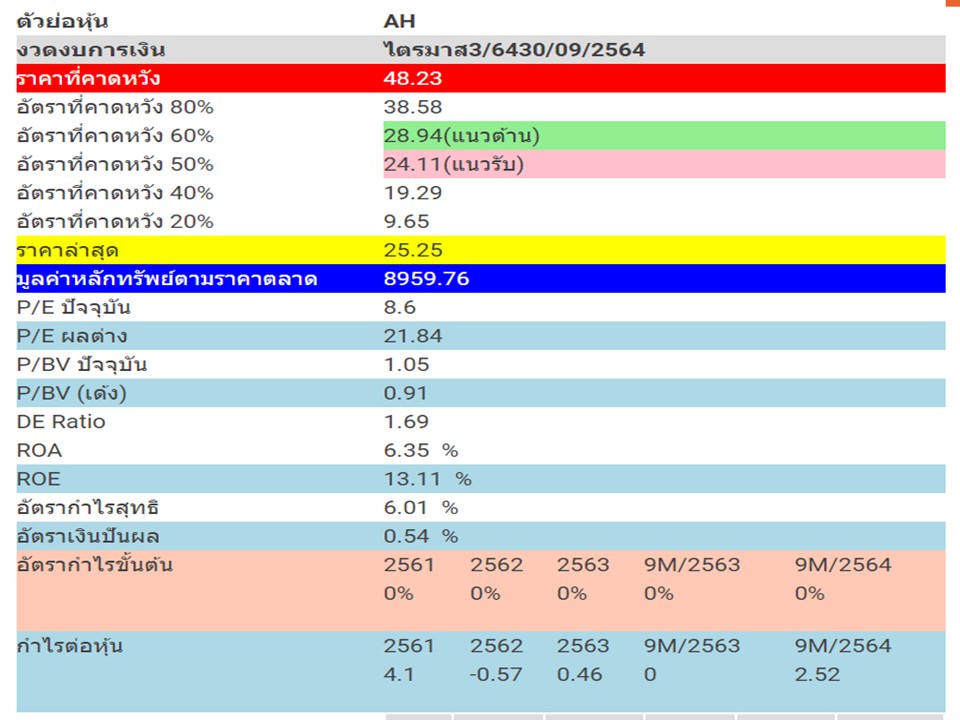
Task: Click the P/BV ปัจจุบัน value 1.05
Action: pyautogui.click(x=406, y=365)
